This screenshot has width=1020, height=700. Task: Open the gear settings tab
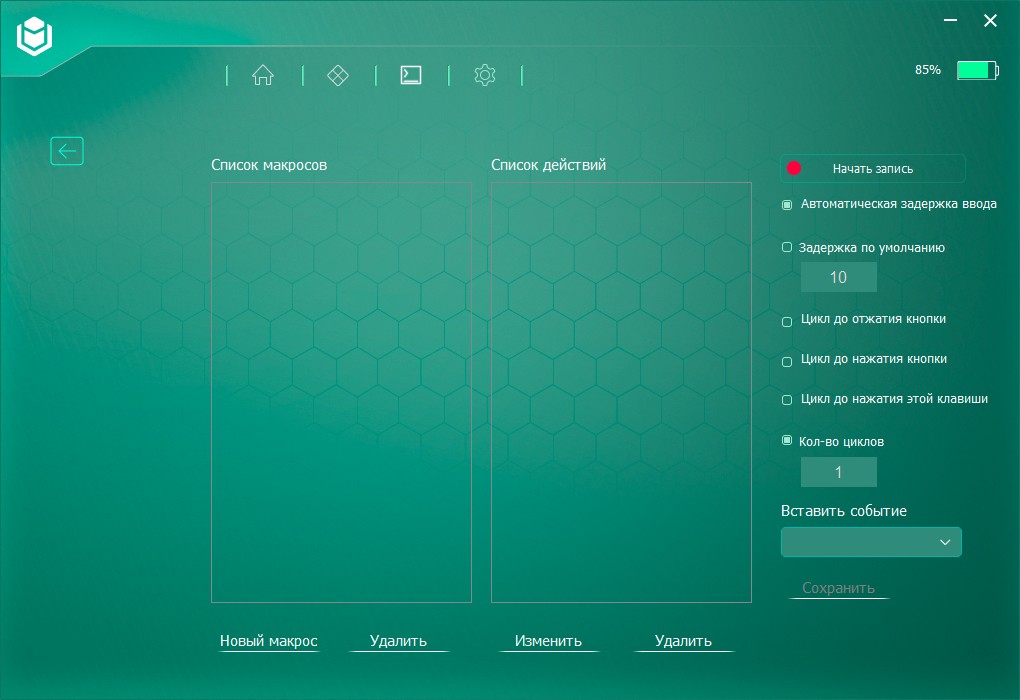tap(485, 75)
